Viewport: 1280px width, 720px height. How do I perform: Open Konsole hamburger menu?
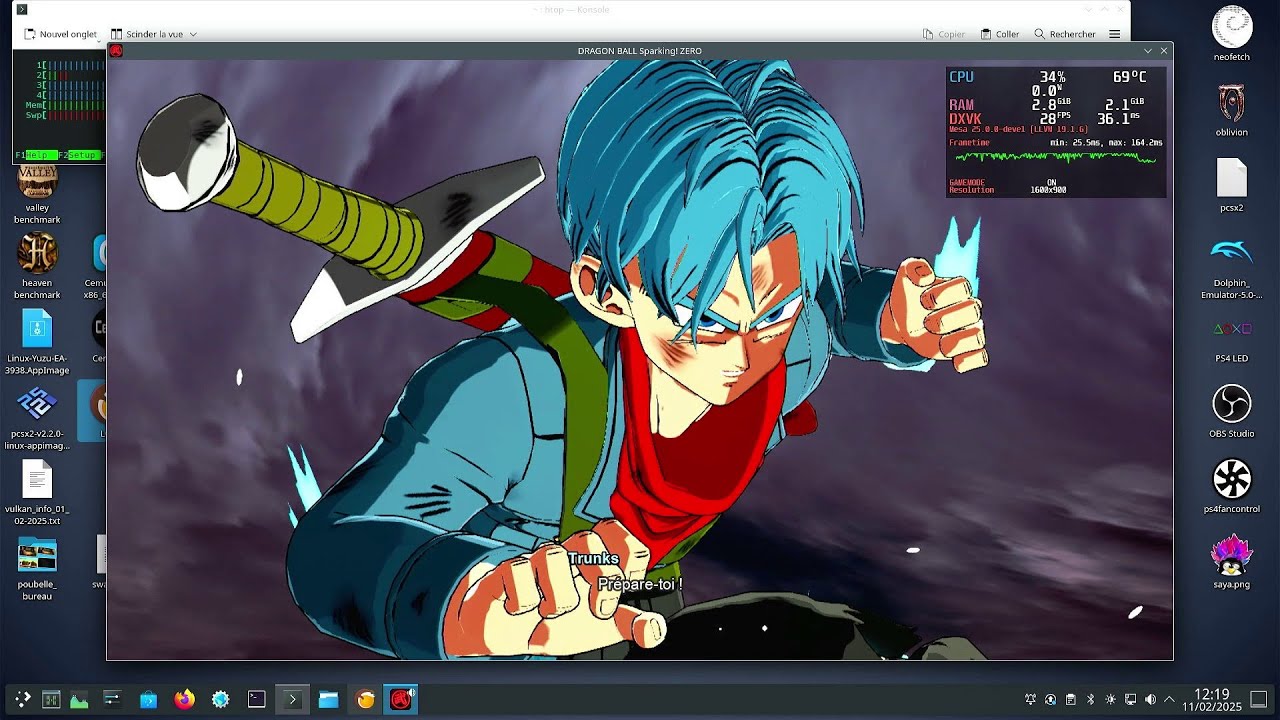pyautogui.click(x=1115, y=34)
